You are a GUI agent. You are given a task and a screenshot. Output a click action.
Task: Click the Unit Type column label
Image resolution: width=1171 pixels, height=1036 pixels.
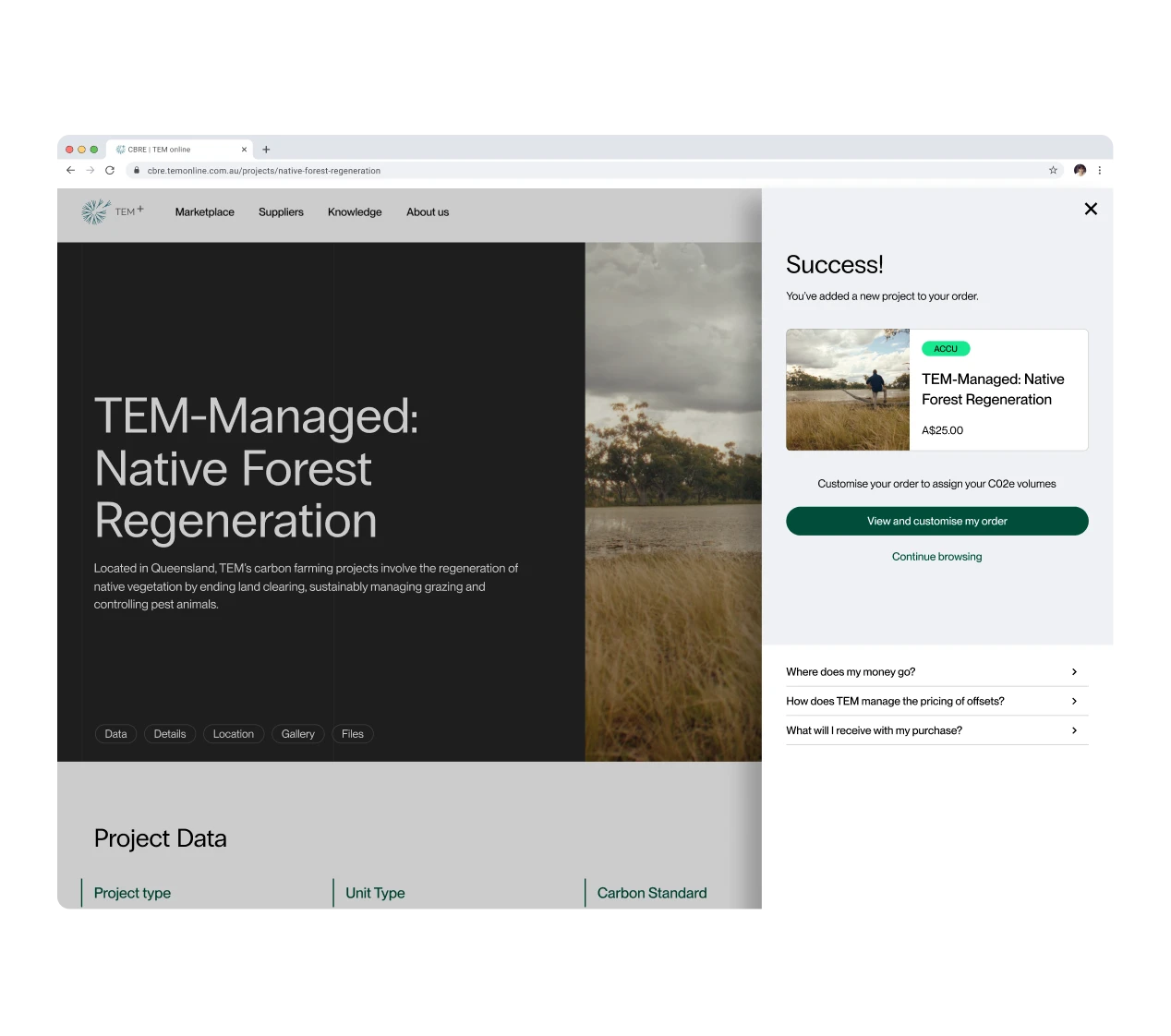pos(375,893)
